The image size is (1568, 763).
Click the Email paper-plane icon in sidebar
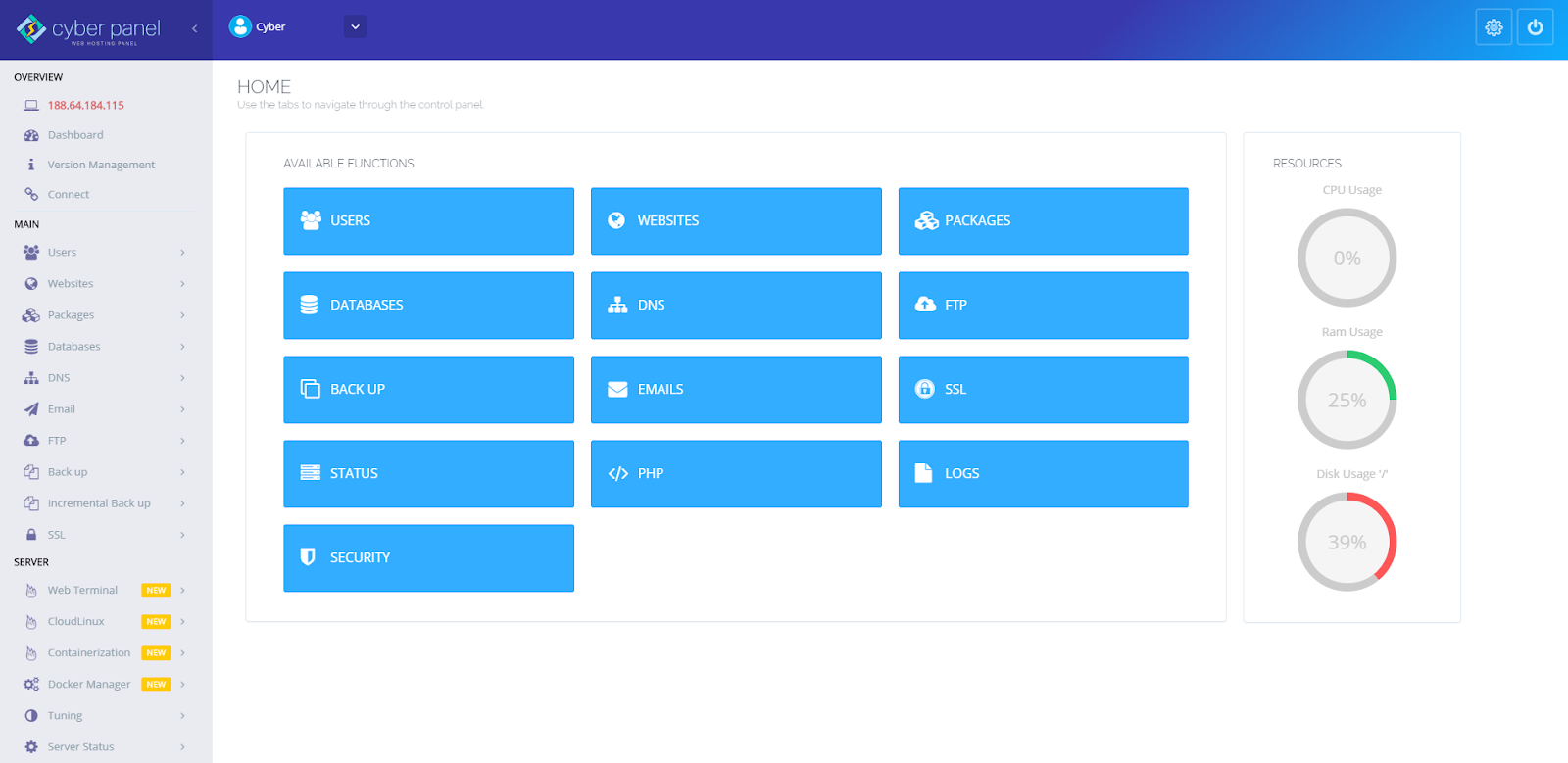(x=31, y=409)
